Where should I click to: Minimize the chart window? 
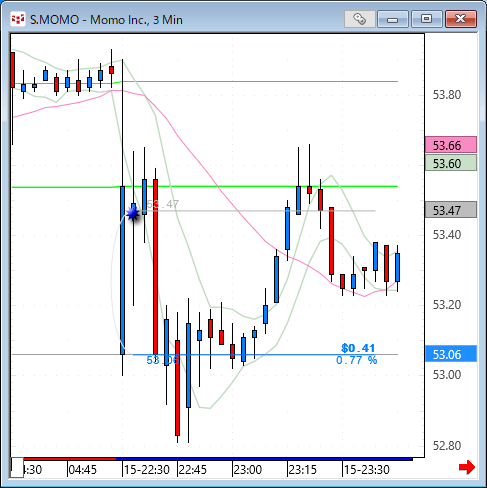[x=393, y=19]
